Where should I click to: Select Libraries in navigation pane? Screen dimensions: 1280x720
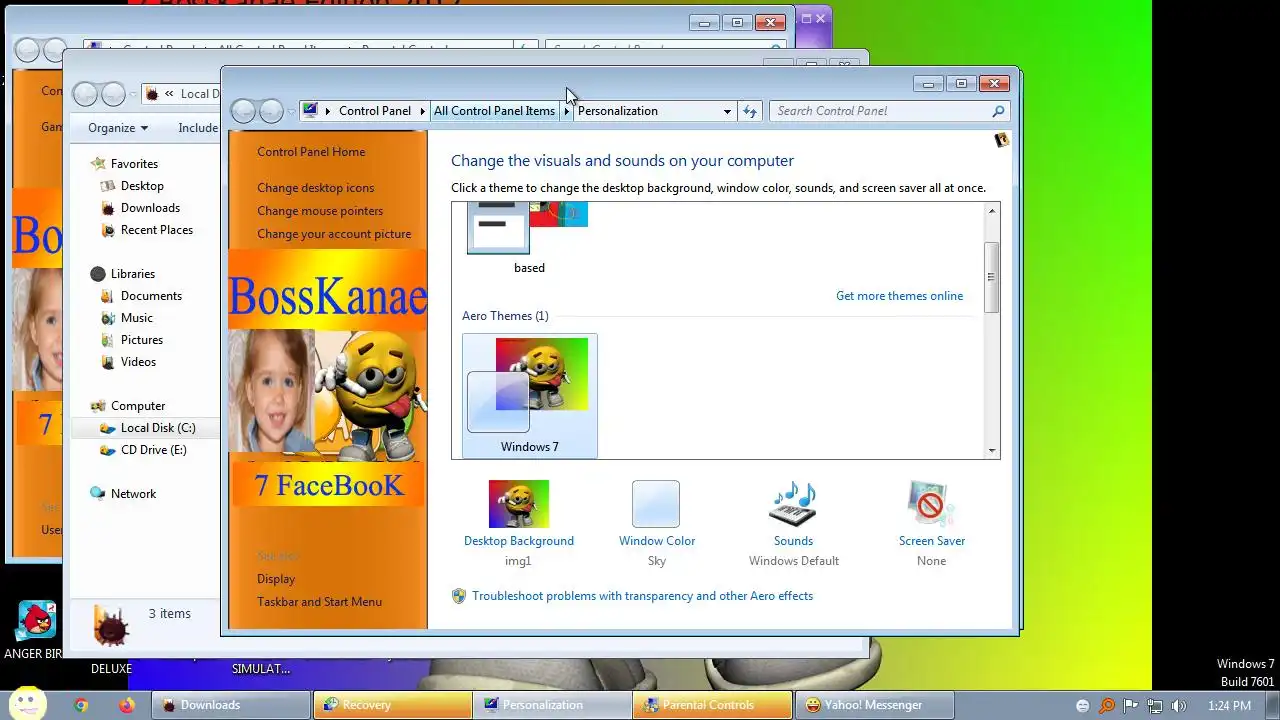click(x=132, y=274)
